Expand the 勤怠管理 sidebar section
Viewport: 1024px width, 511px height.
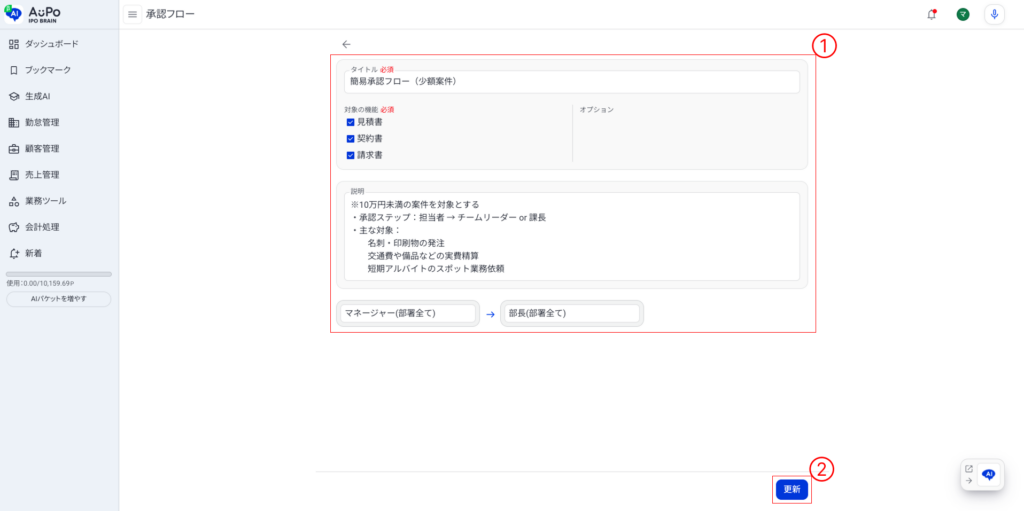click(x=42, y=122)
